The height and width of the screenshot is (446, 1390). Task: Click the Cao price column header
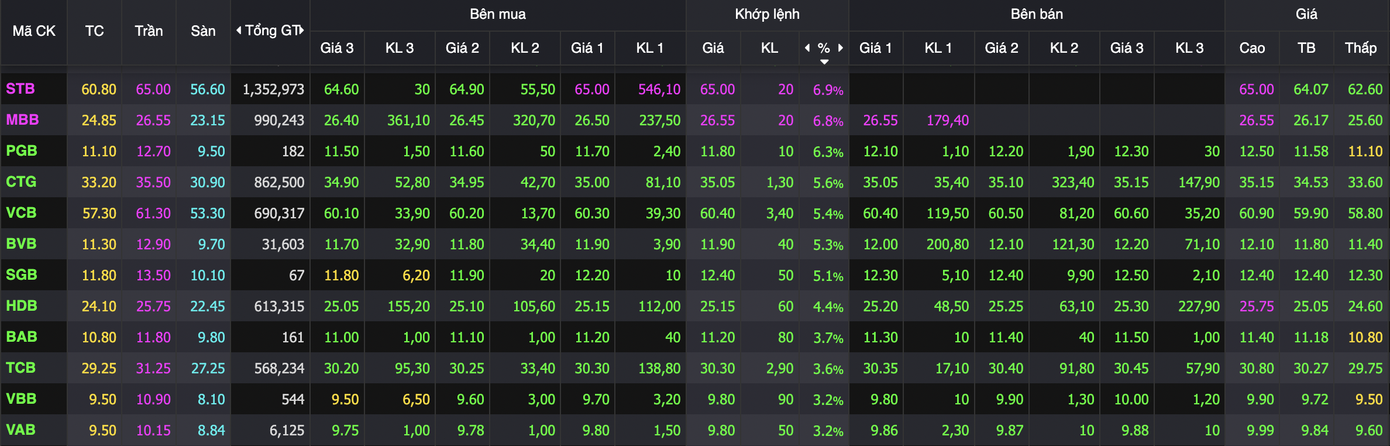(1252, 48)
